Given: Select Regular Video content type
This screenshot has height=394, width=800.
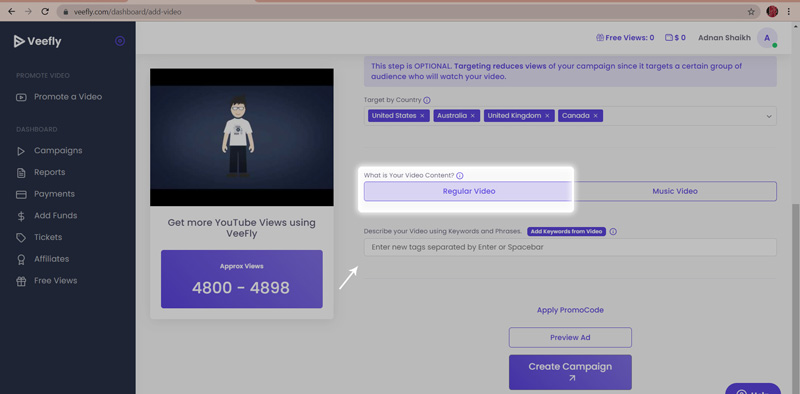Looking at the screenshot, I should [468, 191].
